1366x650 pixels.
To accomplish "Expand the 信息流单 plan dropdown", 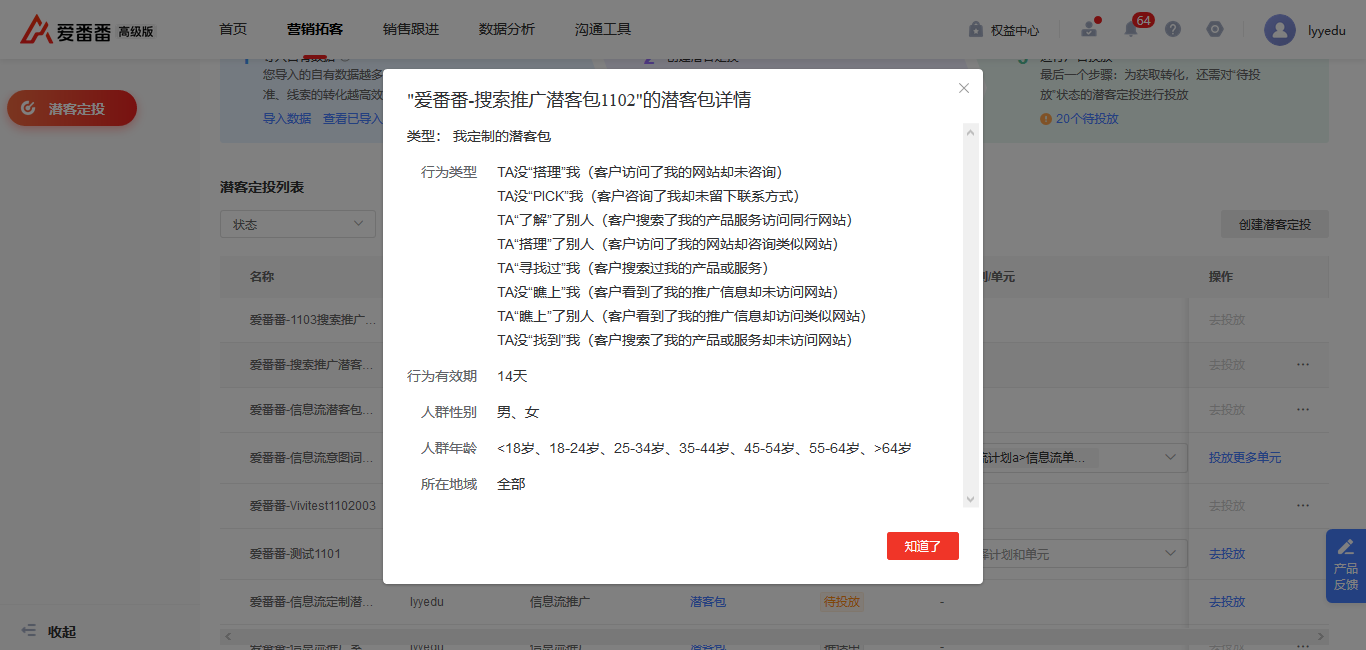I will [x=1170, y=458].
